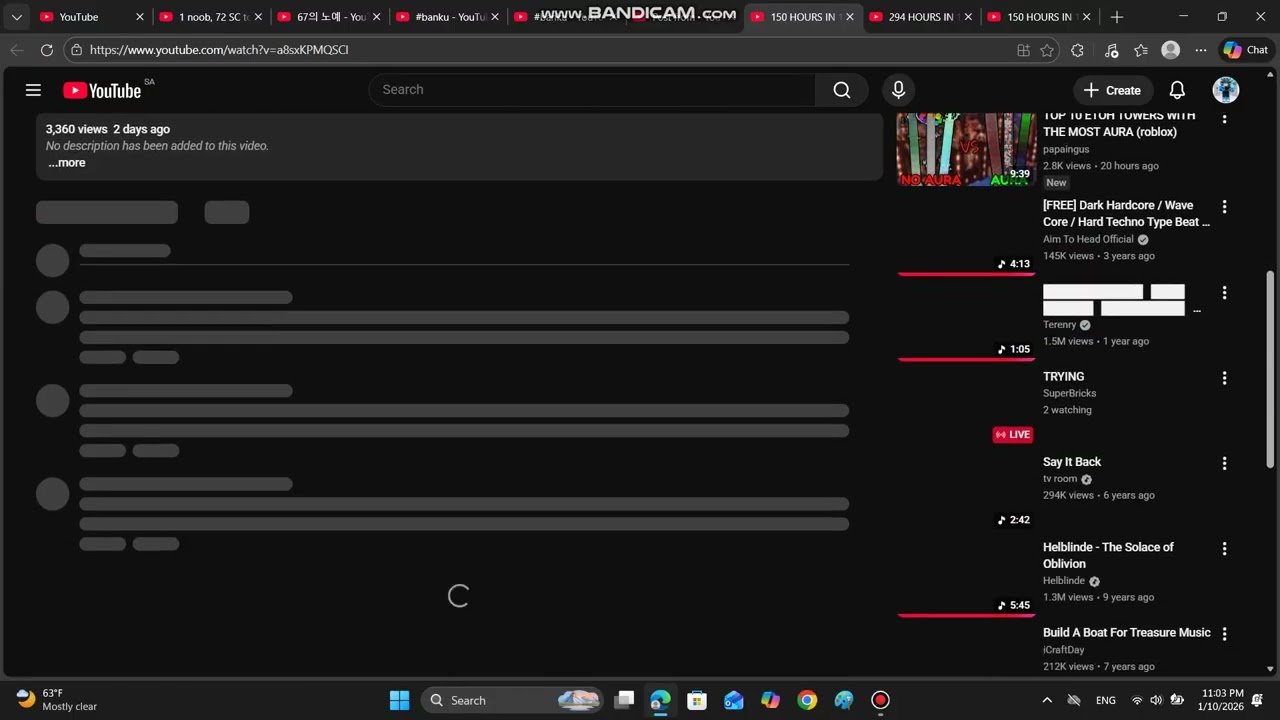Open Dark Hardcore Techno Type Beat video
This screenshot has height=720, width=1280.
pos(1126,214)
